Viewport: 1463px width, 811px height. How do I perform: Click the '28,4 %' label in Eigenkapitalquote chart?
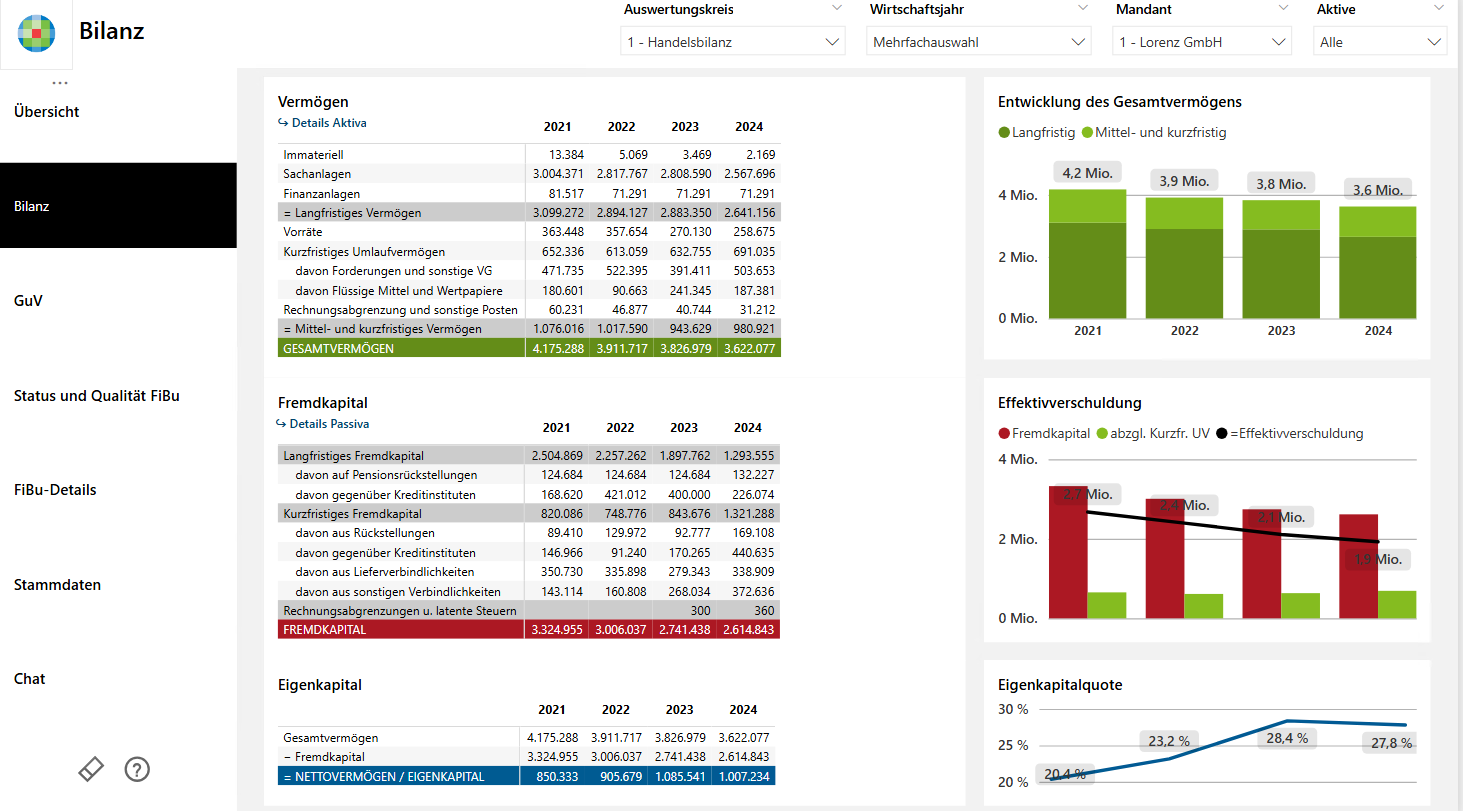pos(1286,738)
